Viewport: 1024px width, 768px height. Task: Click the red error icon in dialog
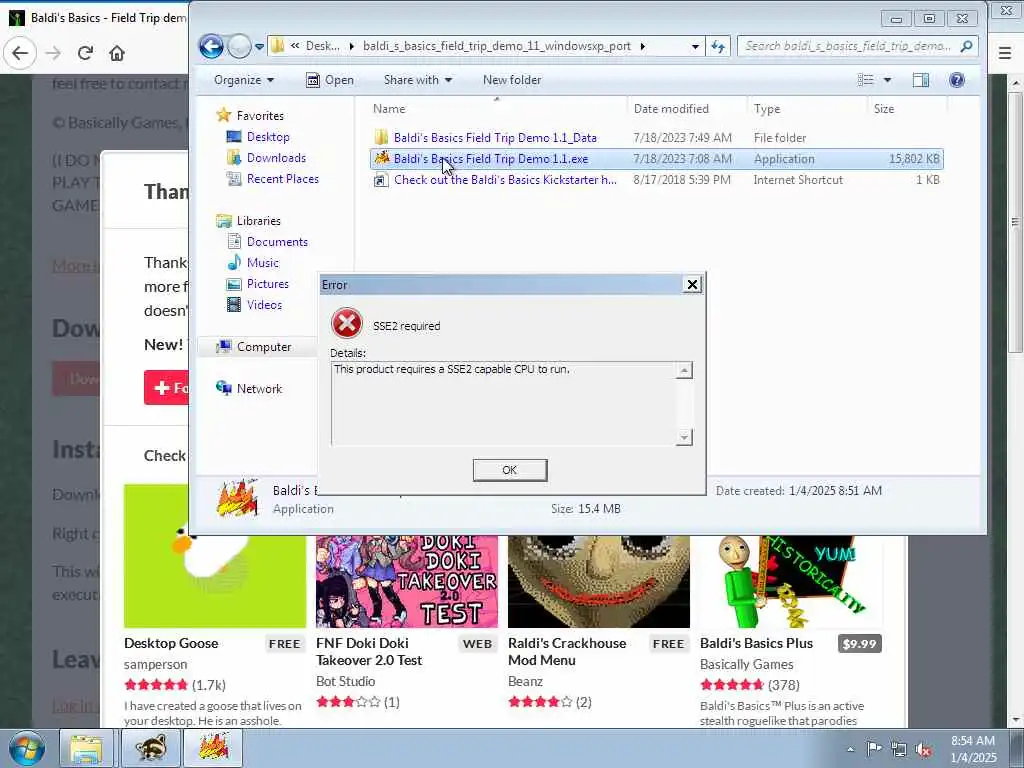tap(347, 323)
